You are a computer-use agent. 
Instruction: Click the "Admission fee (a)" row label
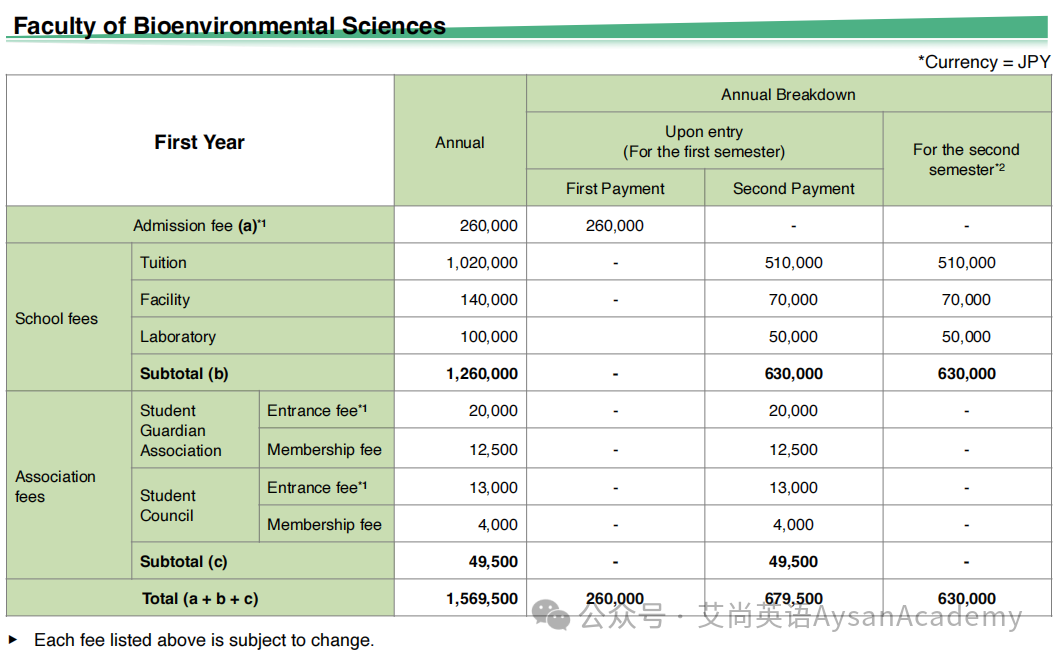tap(199, 226)
